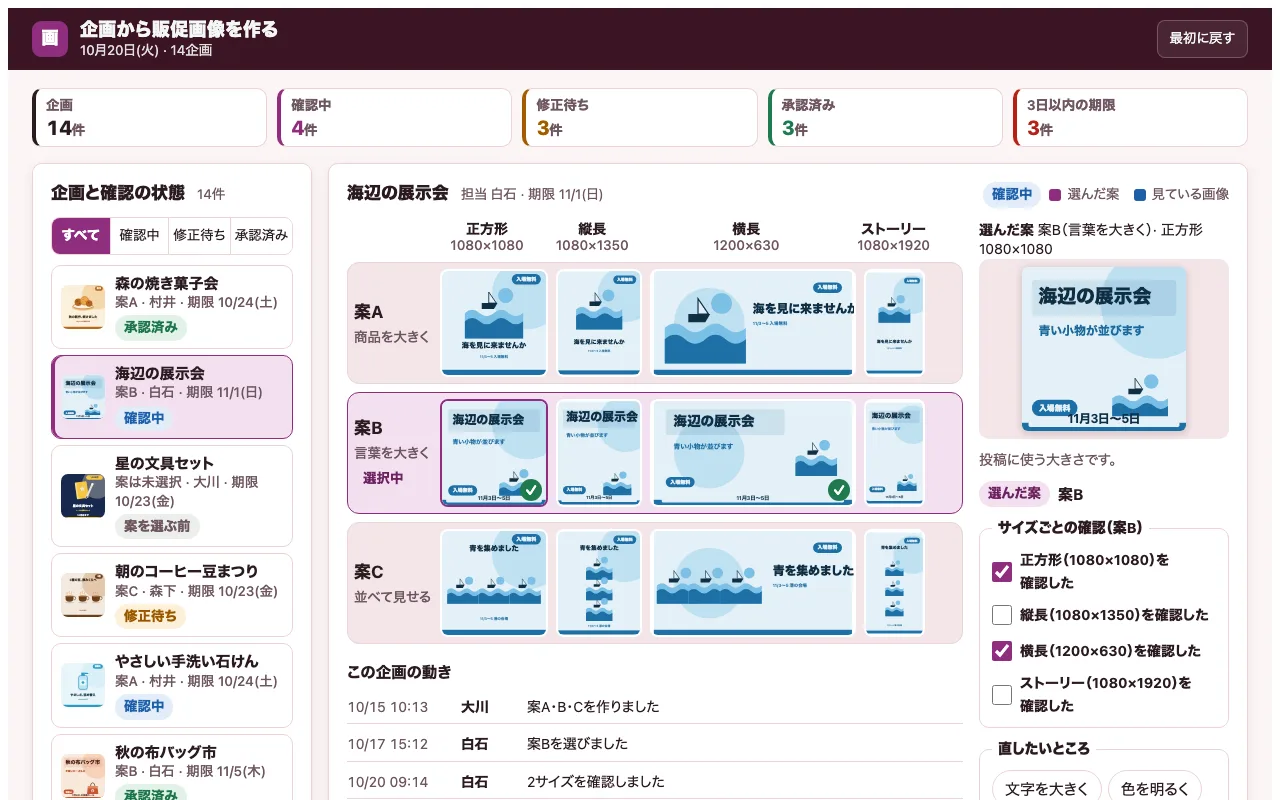Click the 3日以内の期限 summary card
Viewport: 1280px width, 800px height.
(1130, 117)
